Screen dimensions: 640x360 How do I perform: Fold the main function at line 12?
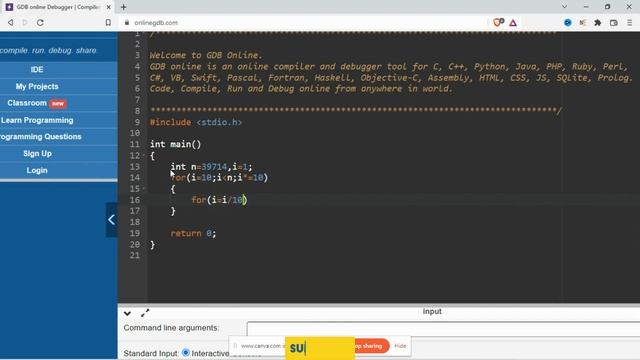pos(144,156)
